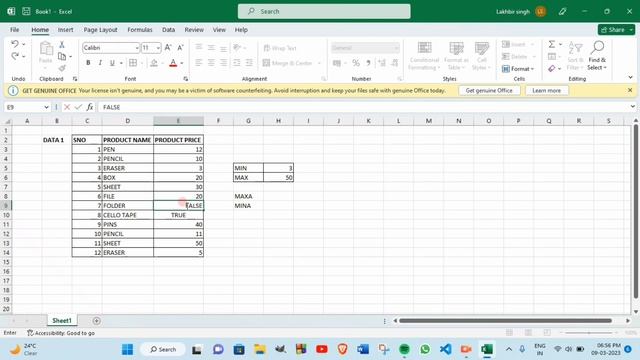640x360 pixels.
Task: Toggle Italic formatting
Action: pyautogui.click(x=100, y=63)
